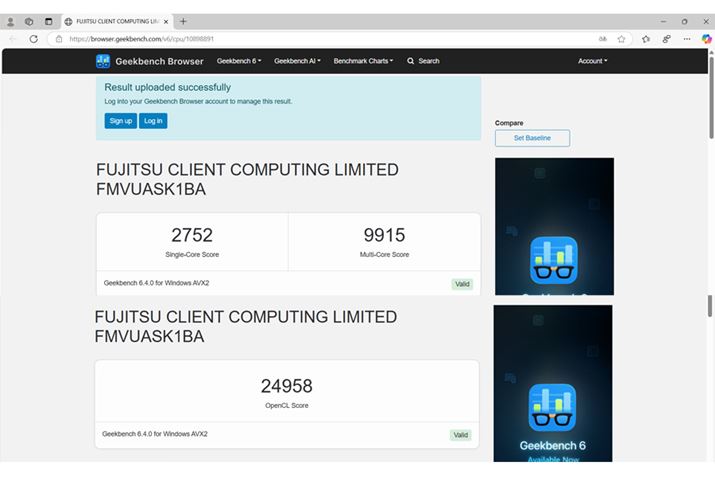The height and width of the screenshot is (477, 715).
Task: Select the 24958 OpenCL score
Action: click(x=286, y=386)
